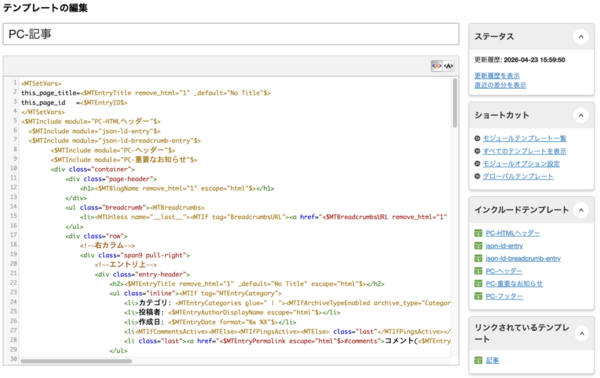Open すべてのテンプレートを表示 link

tap(524, 151)
